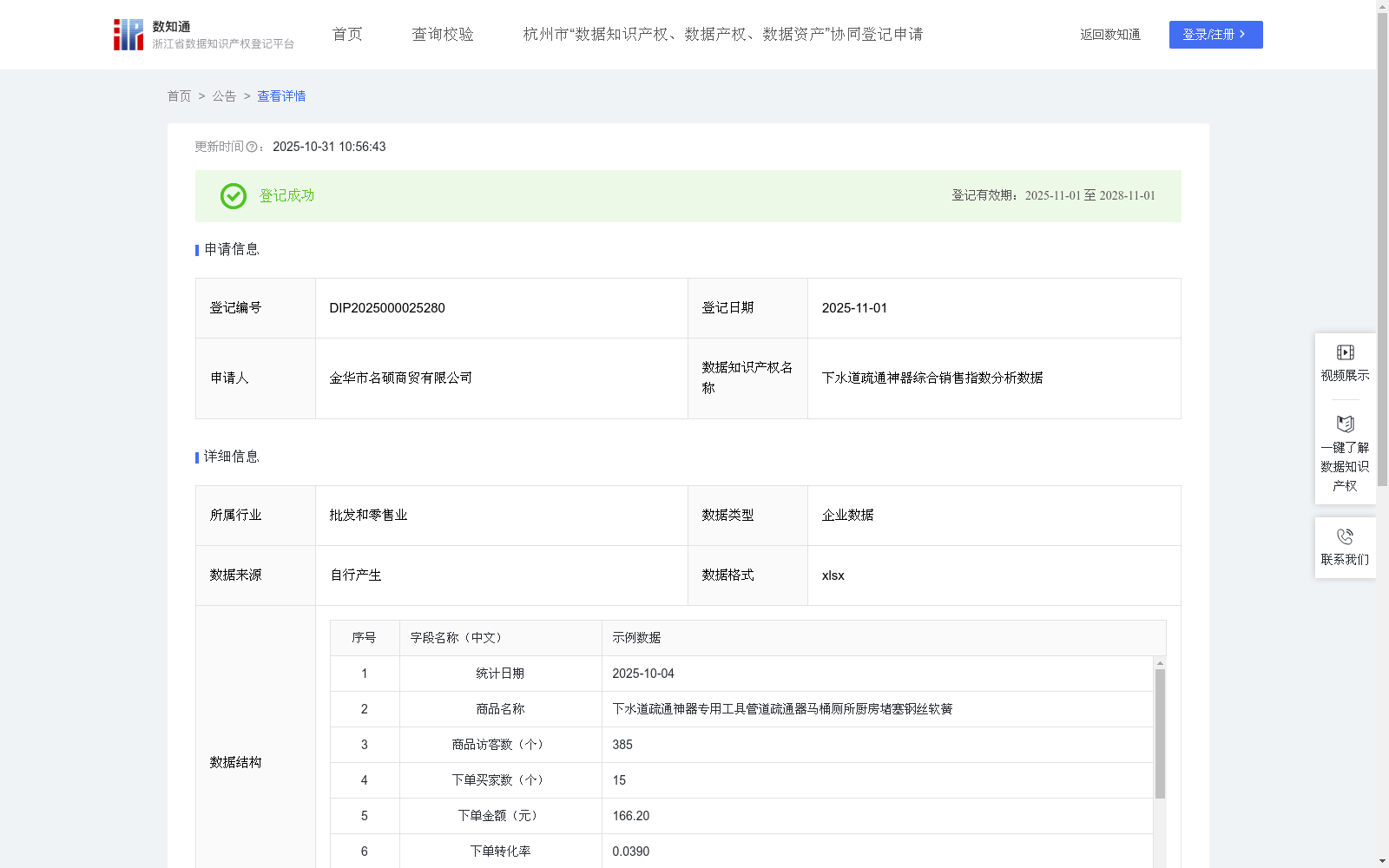Viewport: 1389px width, 868px height.
Task: Click the 公告 breadcrumb link
Action: coord(224,96)
